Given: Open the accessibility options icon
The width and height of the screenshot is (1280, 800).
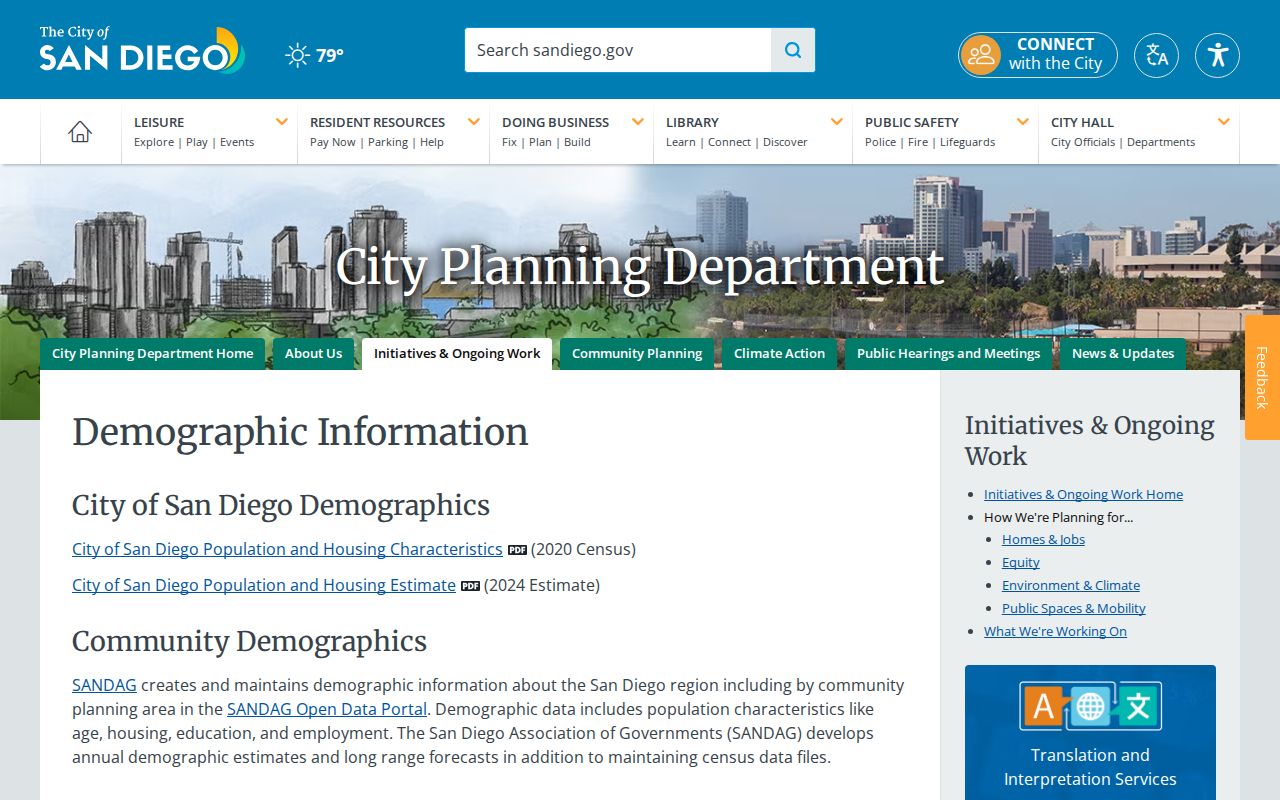Looking at the screenshot, I should pyautogui.click(x=1217, y=55).
